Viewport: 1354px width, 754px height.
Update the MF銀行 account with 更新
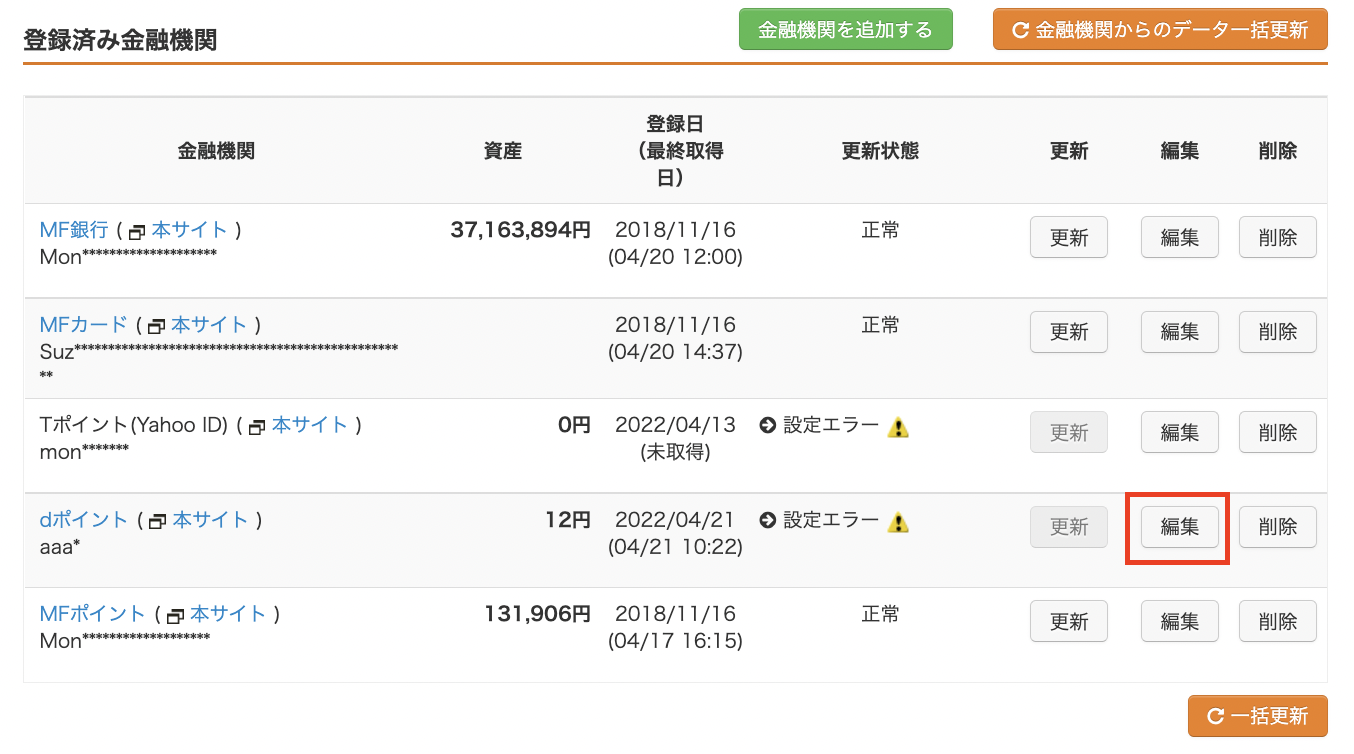pos(1069,238)
